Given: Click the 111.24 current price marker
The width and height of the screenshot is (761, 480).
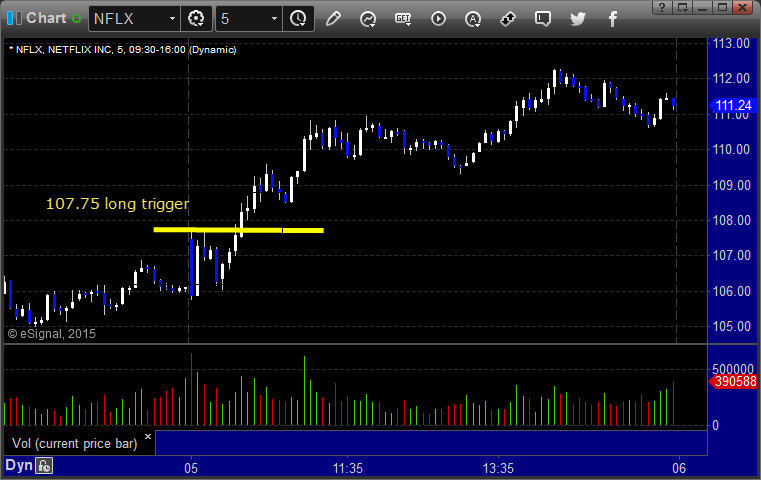Looking at the screenshot, I should (733, 105).
